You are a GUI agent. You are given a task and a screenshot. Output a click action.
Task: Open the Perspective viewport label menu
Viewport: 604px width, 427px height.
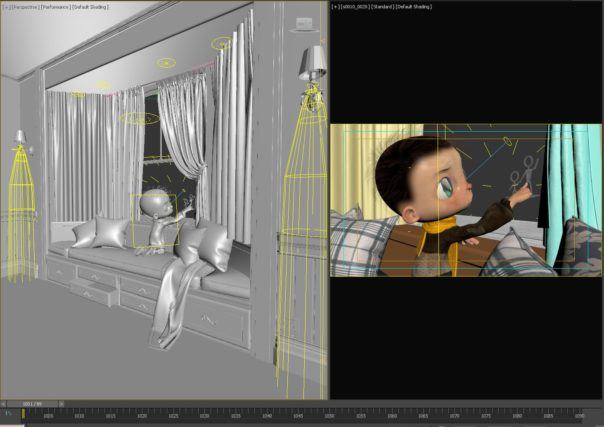point(25,5)
